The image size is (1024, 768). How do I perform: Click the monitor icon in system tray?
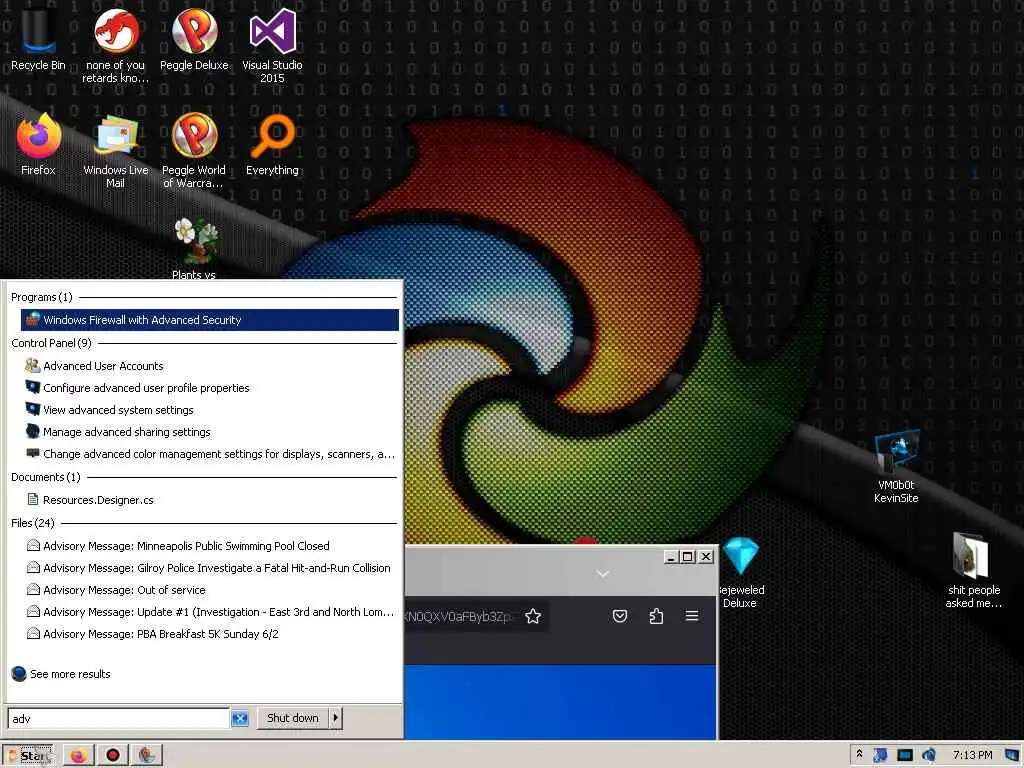click(x=904, y=755)
